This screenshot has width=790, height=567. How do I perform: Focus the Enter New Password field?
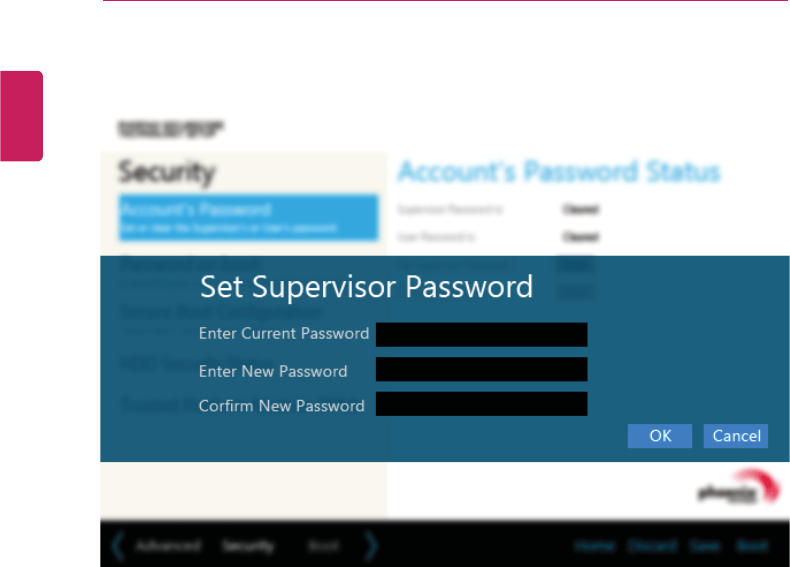[x=481, y=369]
